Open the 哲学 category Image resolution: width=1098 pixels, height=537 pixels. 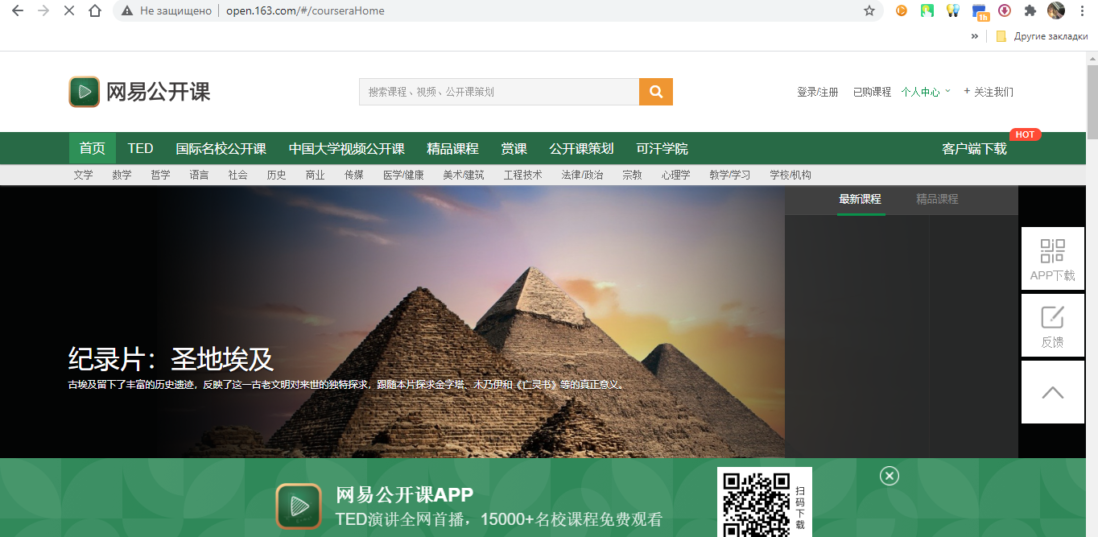tap(160, 175)
